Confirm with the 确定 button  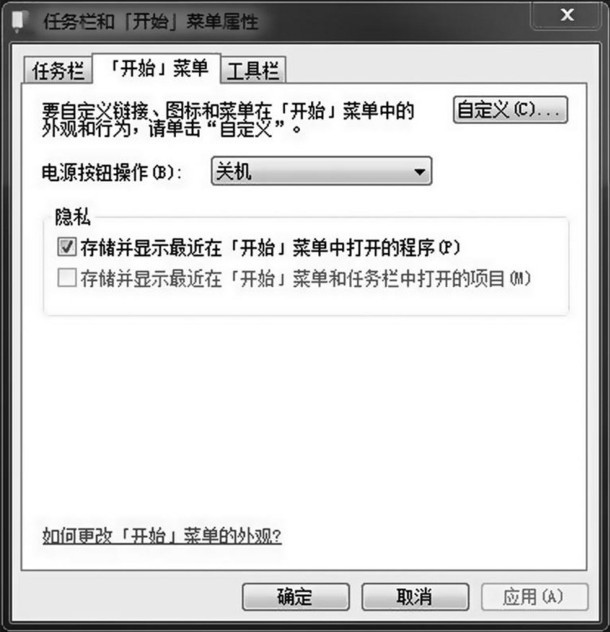click(296, 597)
